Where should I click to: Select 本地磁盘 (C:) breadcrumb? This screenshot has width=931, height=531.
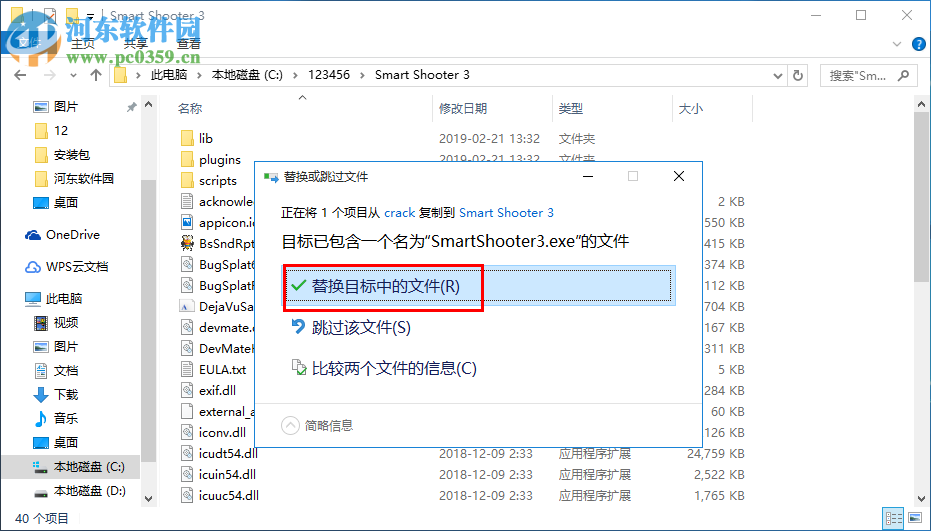(247, 75)
